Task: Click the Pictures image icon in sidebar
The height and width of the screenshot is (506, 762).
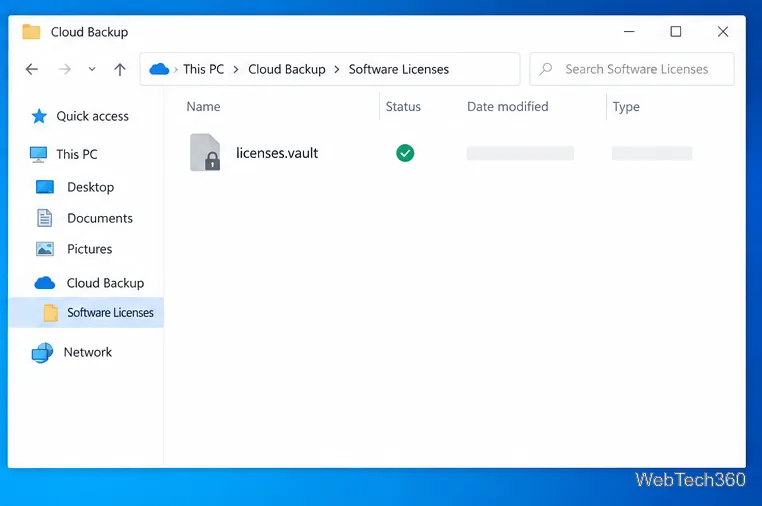Action: point(45,249)
